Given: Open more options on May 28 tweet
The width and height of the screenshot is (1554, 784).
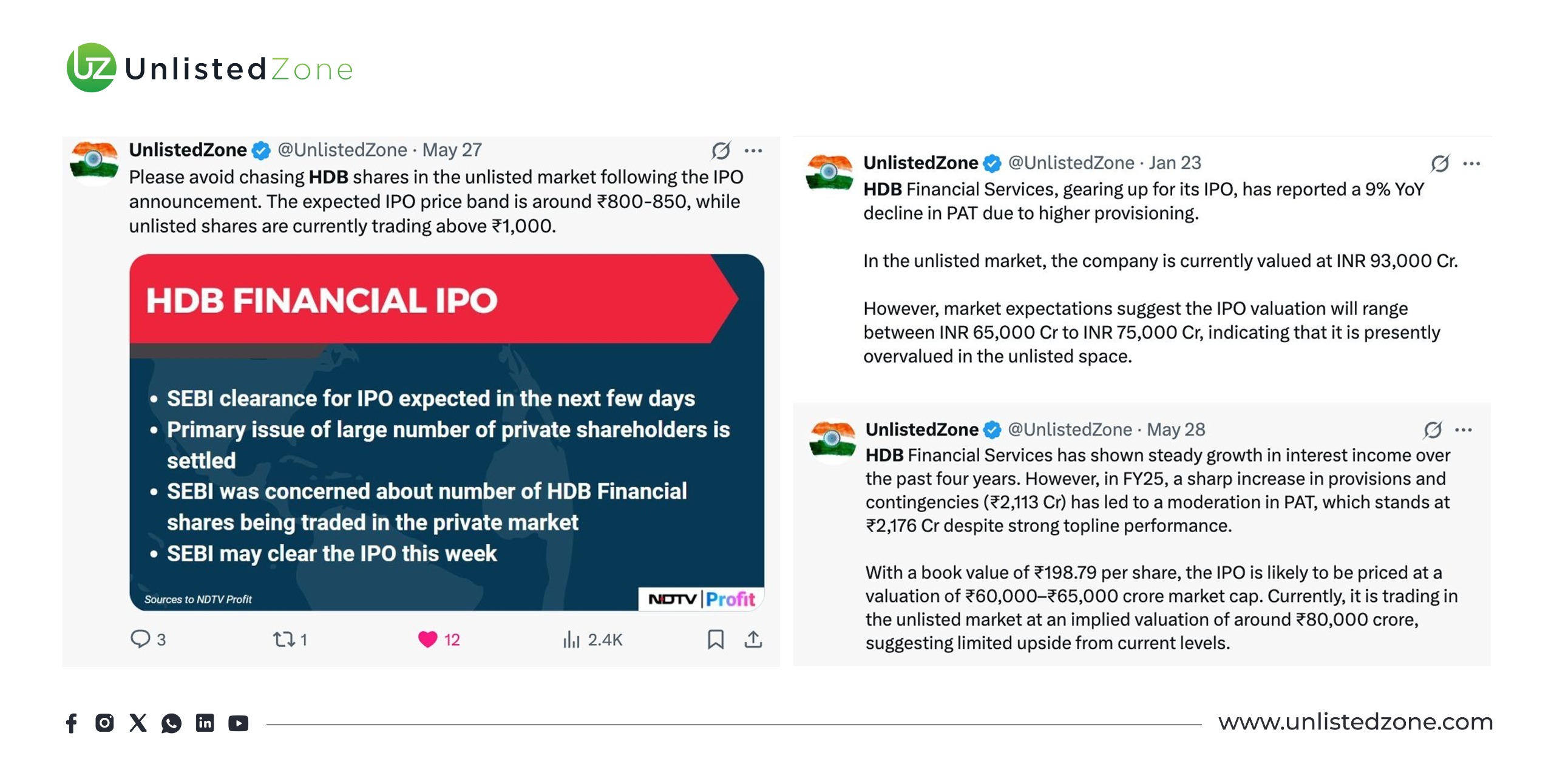Looking at the screenshot, I should (1464, 430).
